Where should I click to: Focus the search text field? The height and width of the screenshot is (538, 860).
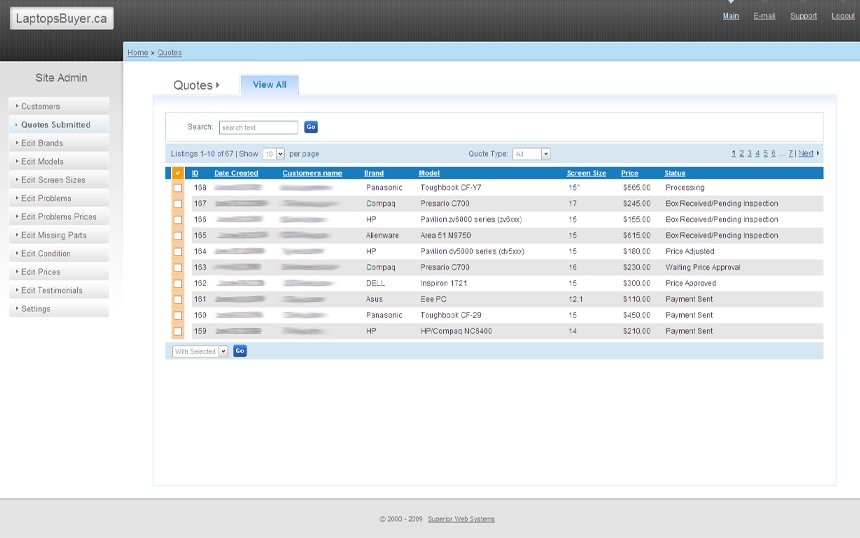tap(258, 128)
